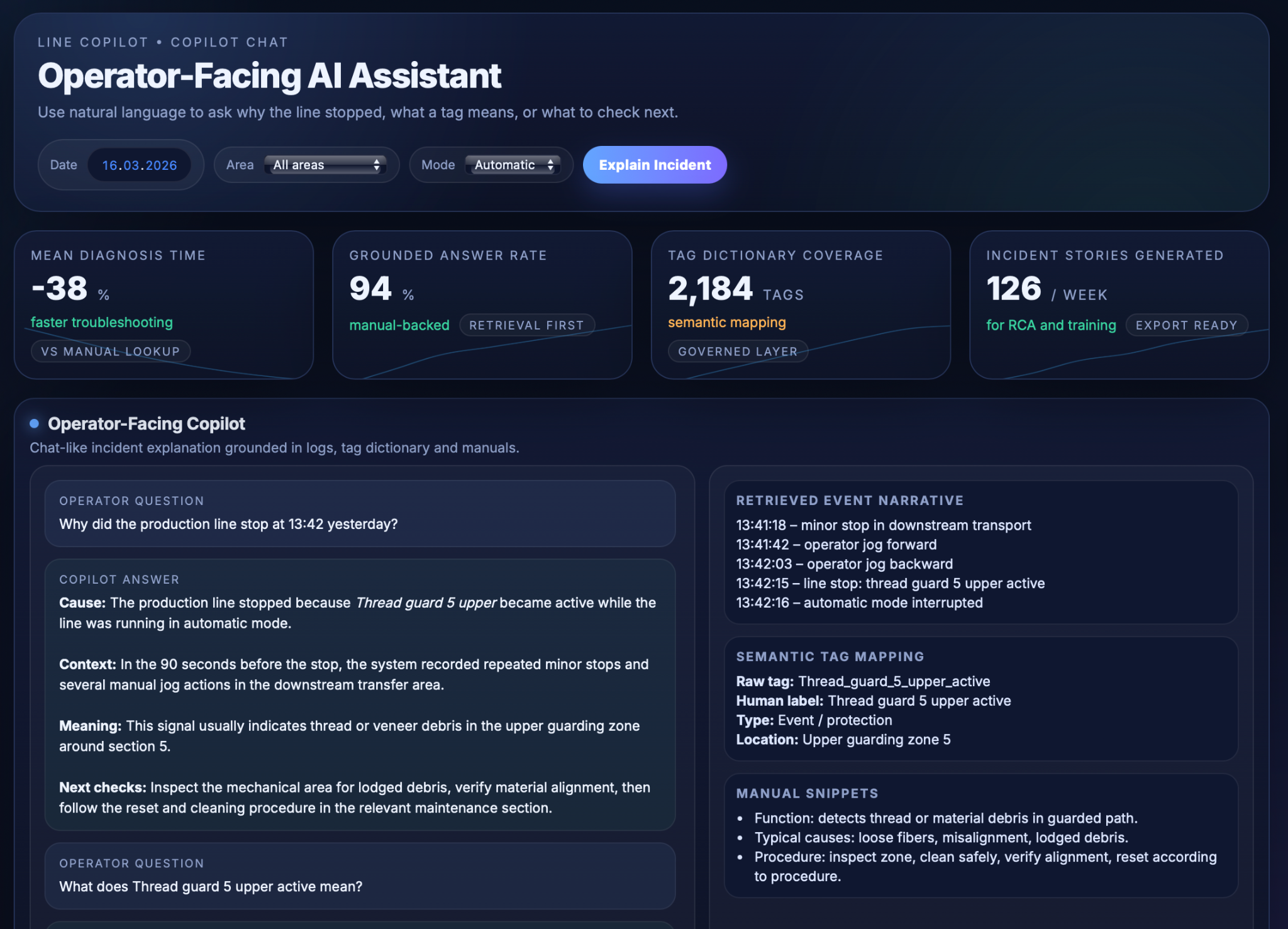Click the blue dot beside Operator-Facing Copilot

coord(35,423)
